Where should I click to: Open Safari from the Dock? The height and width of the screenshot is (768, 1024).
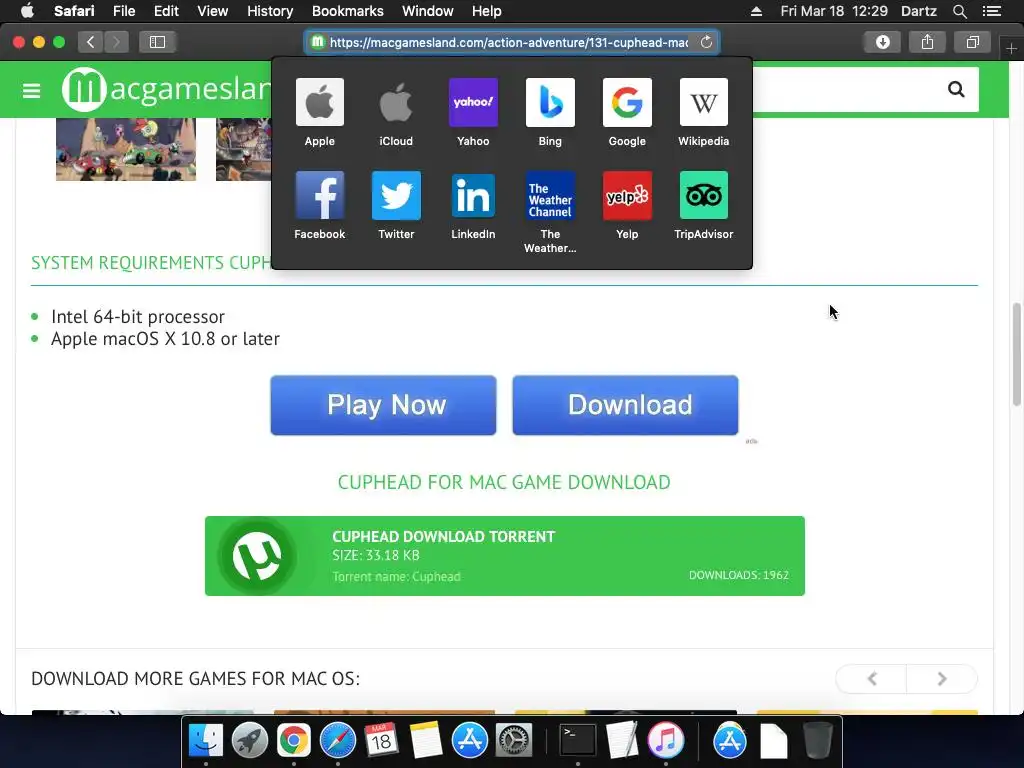(x=338, y=741)
